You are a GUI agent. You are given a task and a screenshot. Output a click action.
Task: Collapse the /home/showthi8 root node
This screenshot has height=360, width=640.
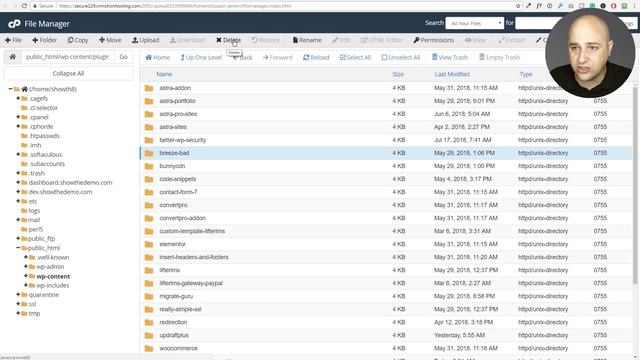point(10,89)
